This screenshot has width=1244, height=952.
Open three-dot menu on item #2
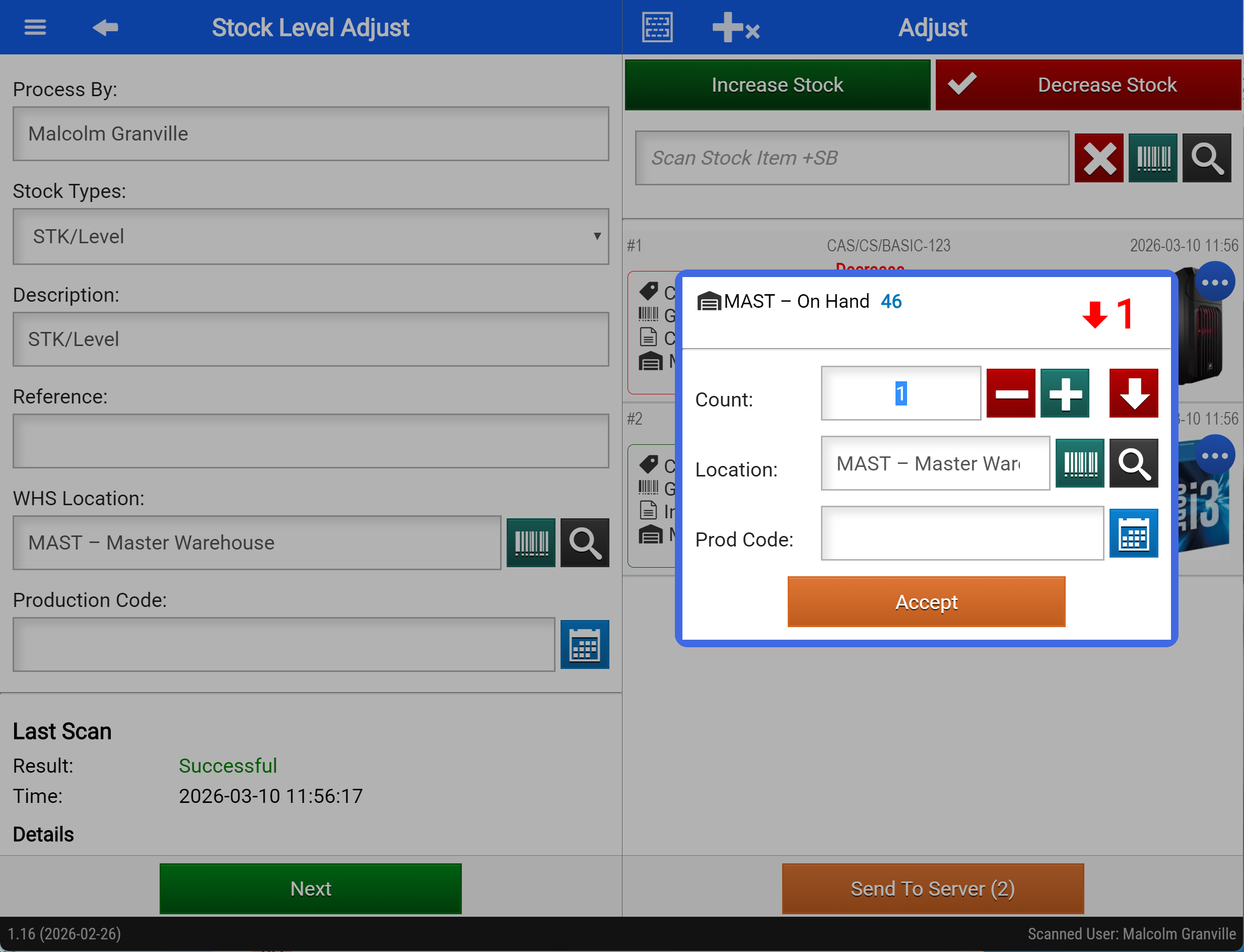pos(1215,455)
